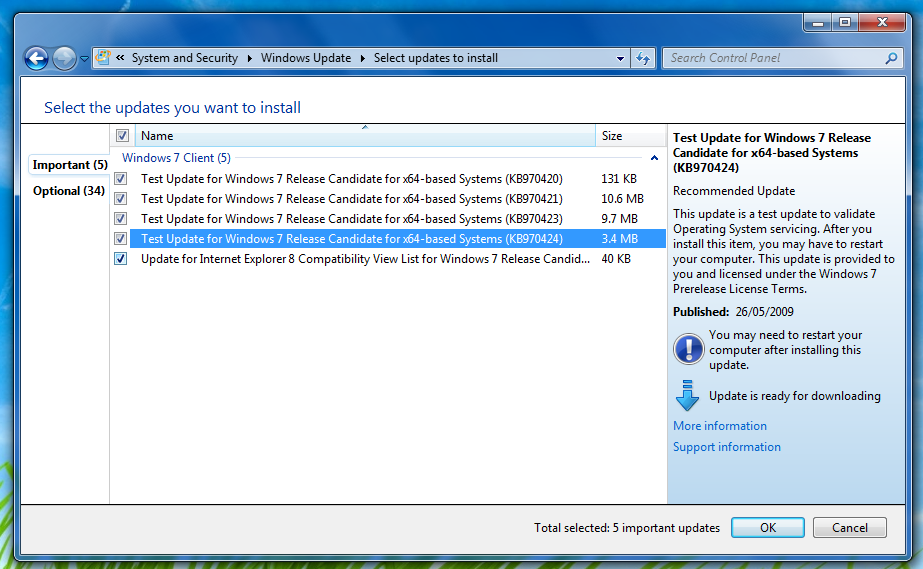The height and width of the screenshot is (569, 923).
Task: Sort the list by the Name column
Action: 365,135
